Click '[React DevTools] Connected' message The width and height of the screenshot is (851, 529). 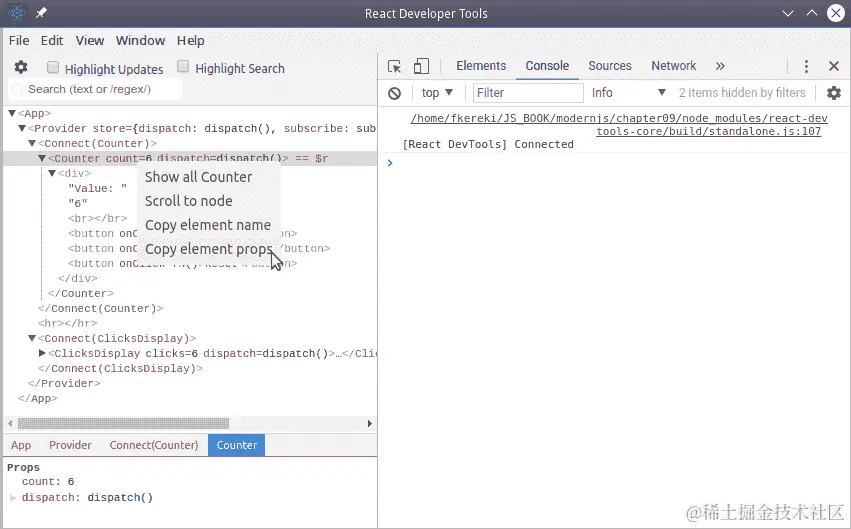coord(488,144)
